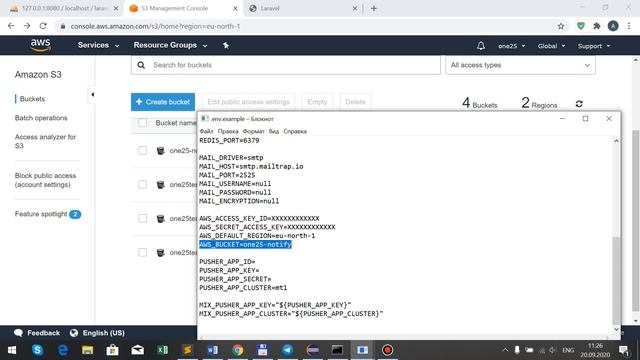The width and height of the screenshot is (640, 360).
Task: Click the AWS logo in the console header
Action: coord(41,45)
